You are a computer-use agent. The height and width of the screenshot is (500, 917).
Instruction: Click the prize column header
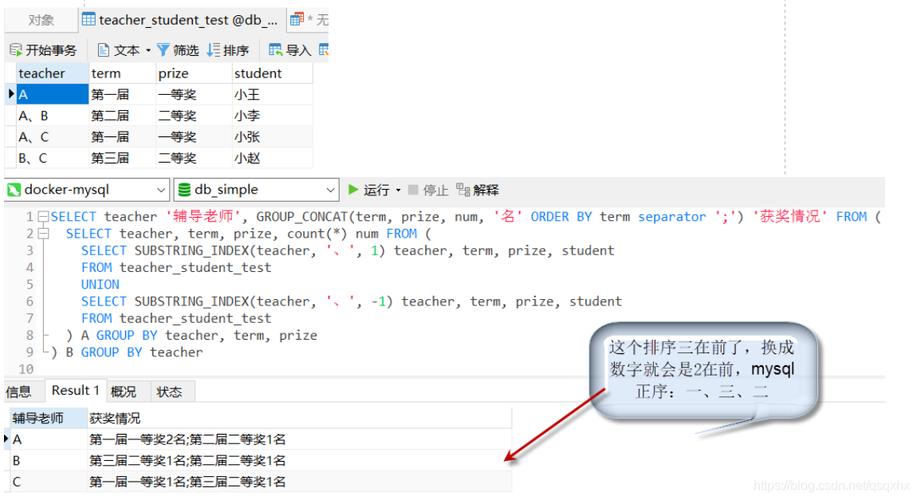(x=194, y=73)
